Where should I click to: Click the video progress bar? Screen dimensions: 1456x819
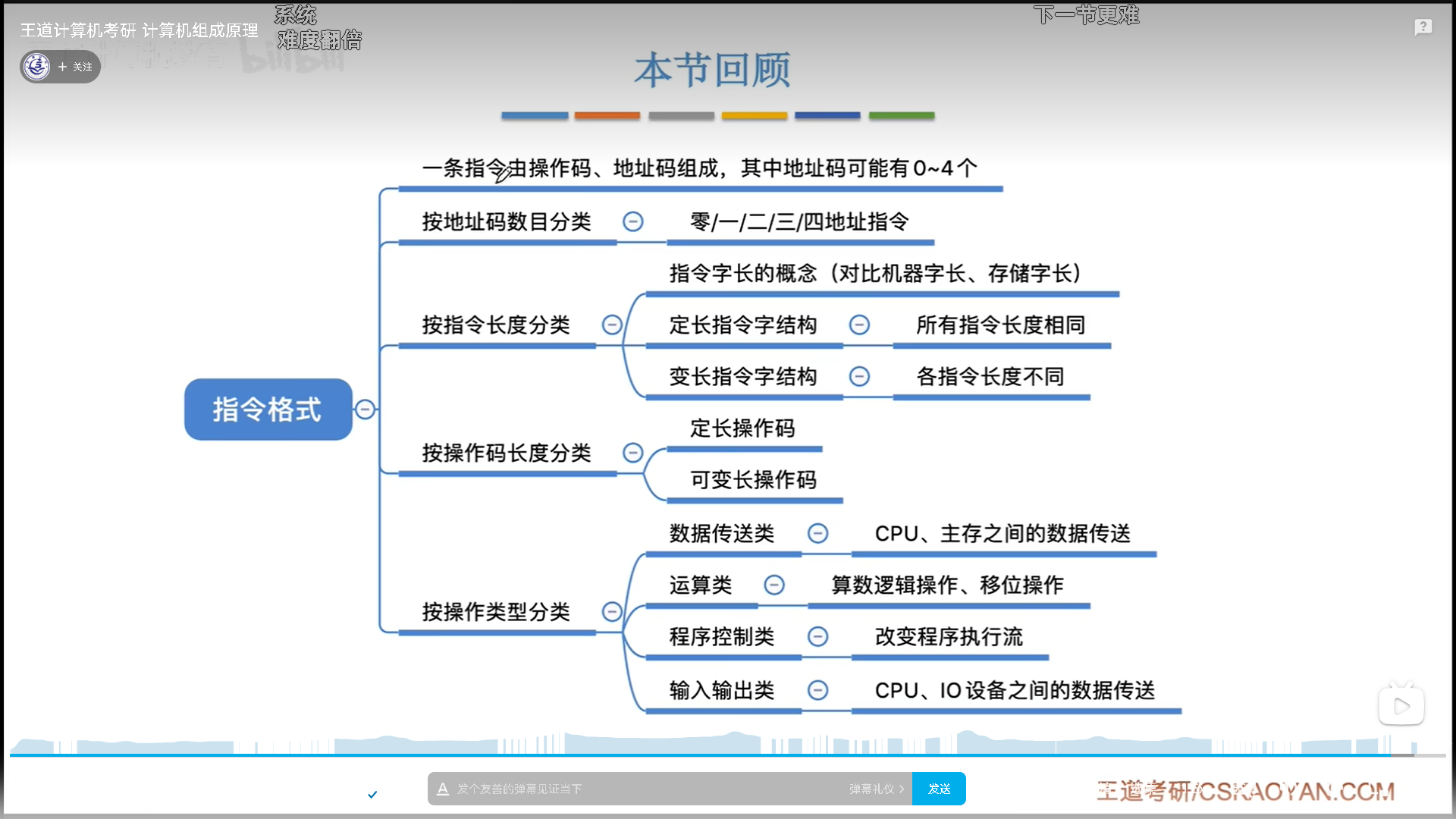point(728,755)
